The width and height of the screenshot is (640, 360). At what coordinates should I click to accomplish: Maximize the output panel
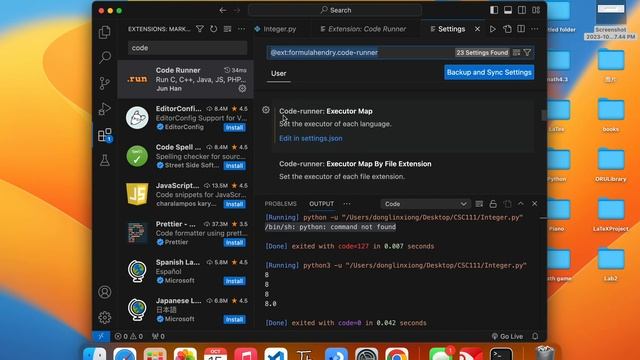point(521,204)
